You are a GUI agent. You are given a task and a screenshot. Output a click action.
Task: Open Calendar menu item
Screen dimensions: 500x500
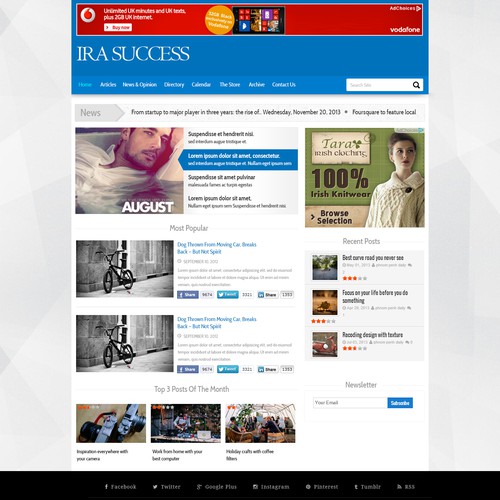click(x=201, y=85)
